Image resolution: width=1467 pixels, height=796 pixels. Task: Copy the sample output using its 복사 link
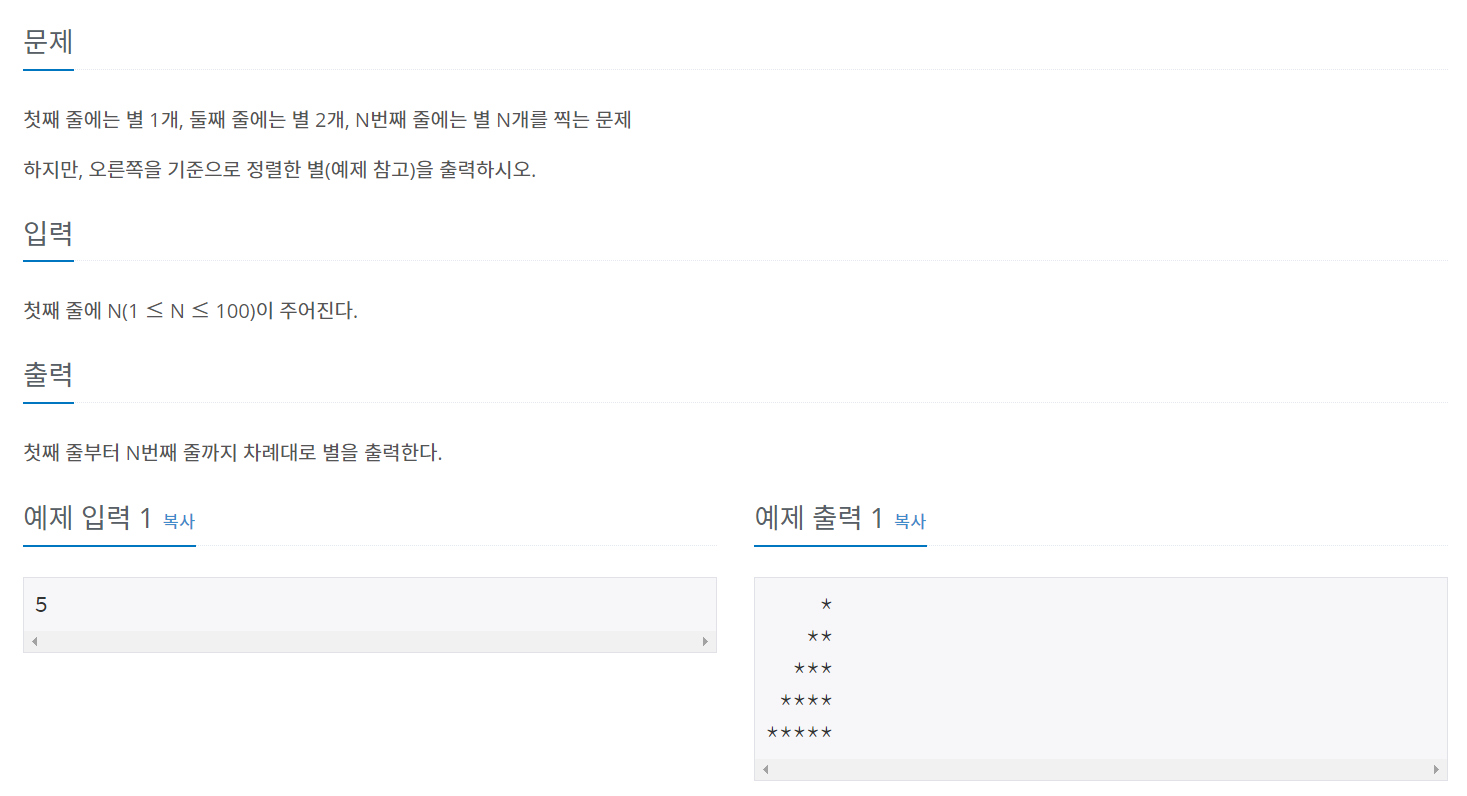point(908,521)
